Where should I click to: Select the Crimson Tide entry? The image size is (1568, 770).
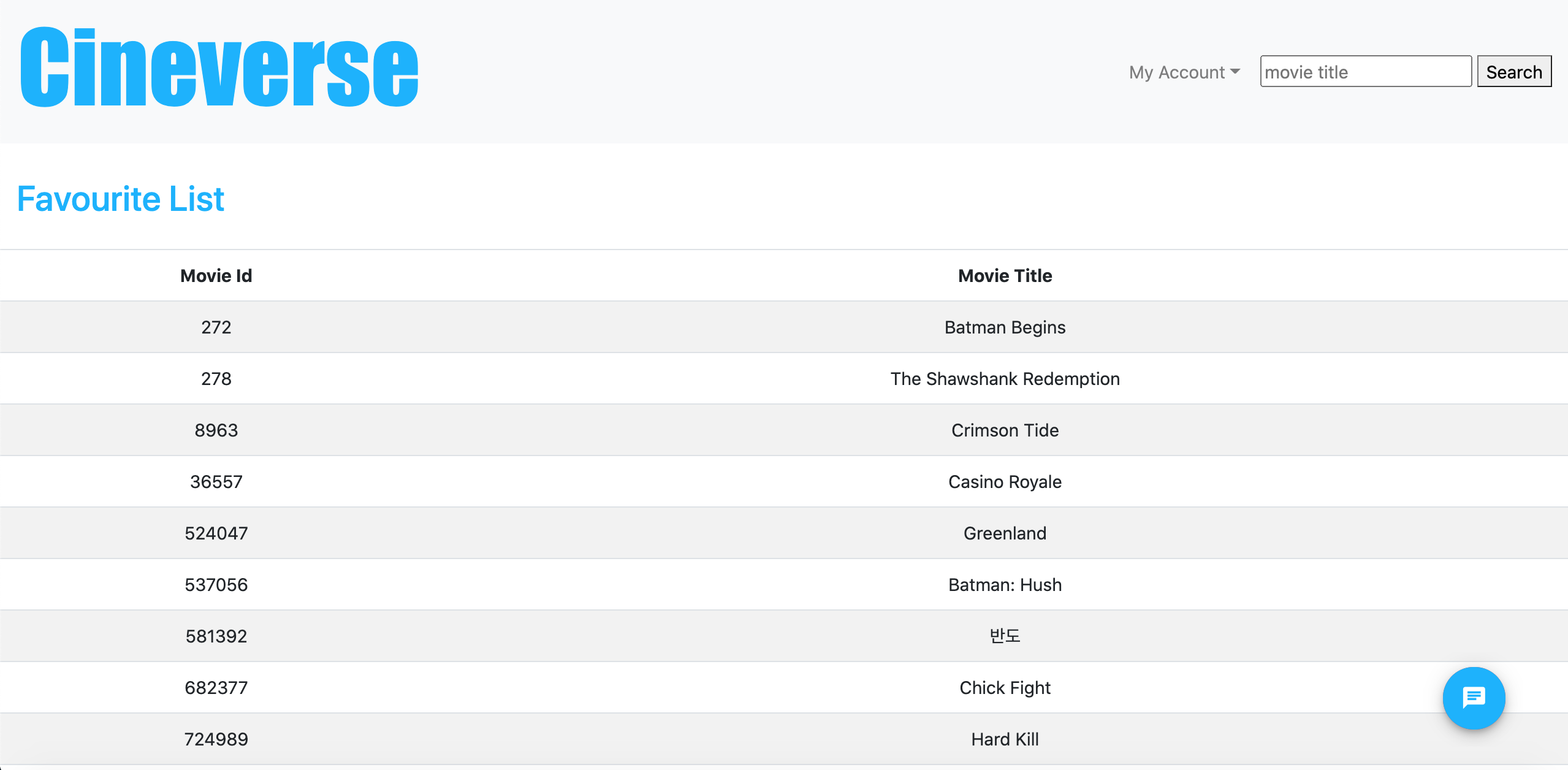[1004, 430]
